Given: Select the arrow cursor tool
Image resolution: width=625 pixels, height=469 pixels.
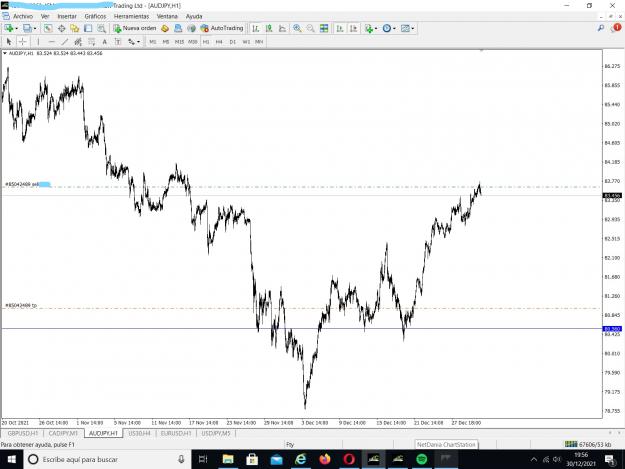Looking at the screenshot, I should (9, 41).
